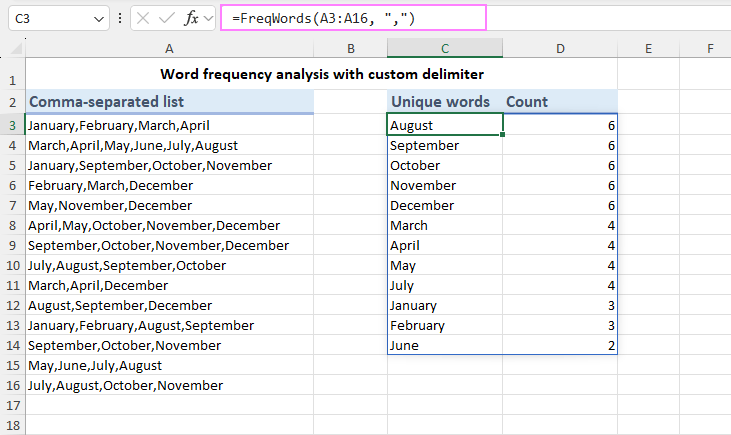This screenshot has width=731, height=435.
Task: Open the Insert Function fx button
Action: pyautogui.click(x=192, y=19)
